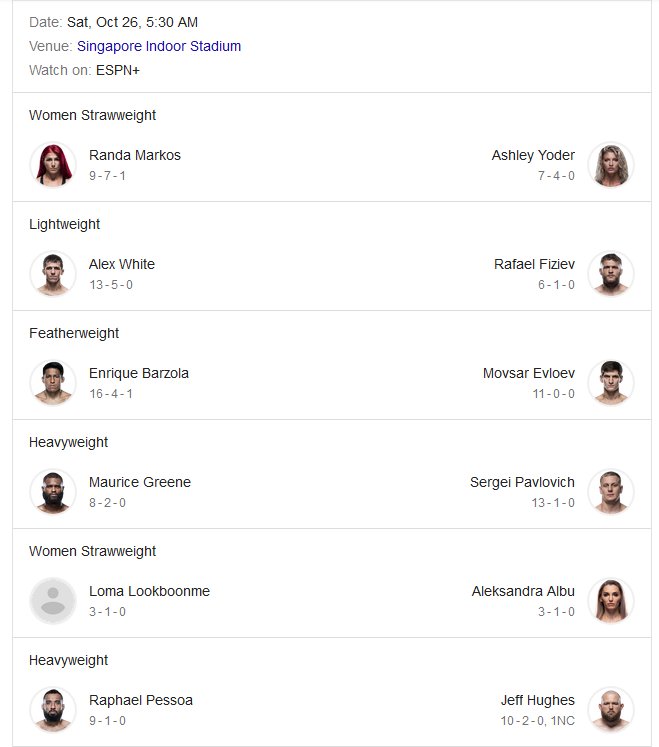Select Aleksandra Albu's portrait
659x747 pixels.
tap(610, 601)
